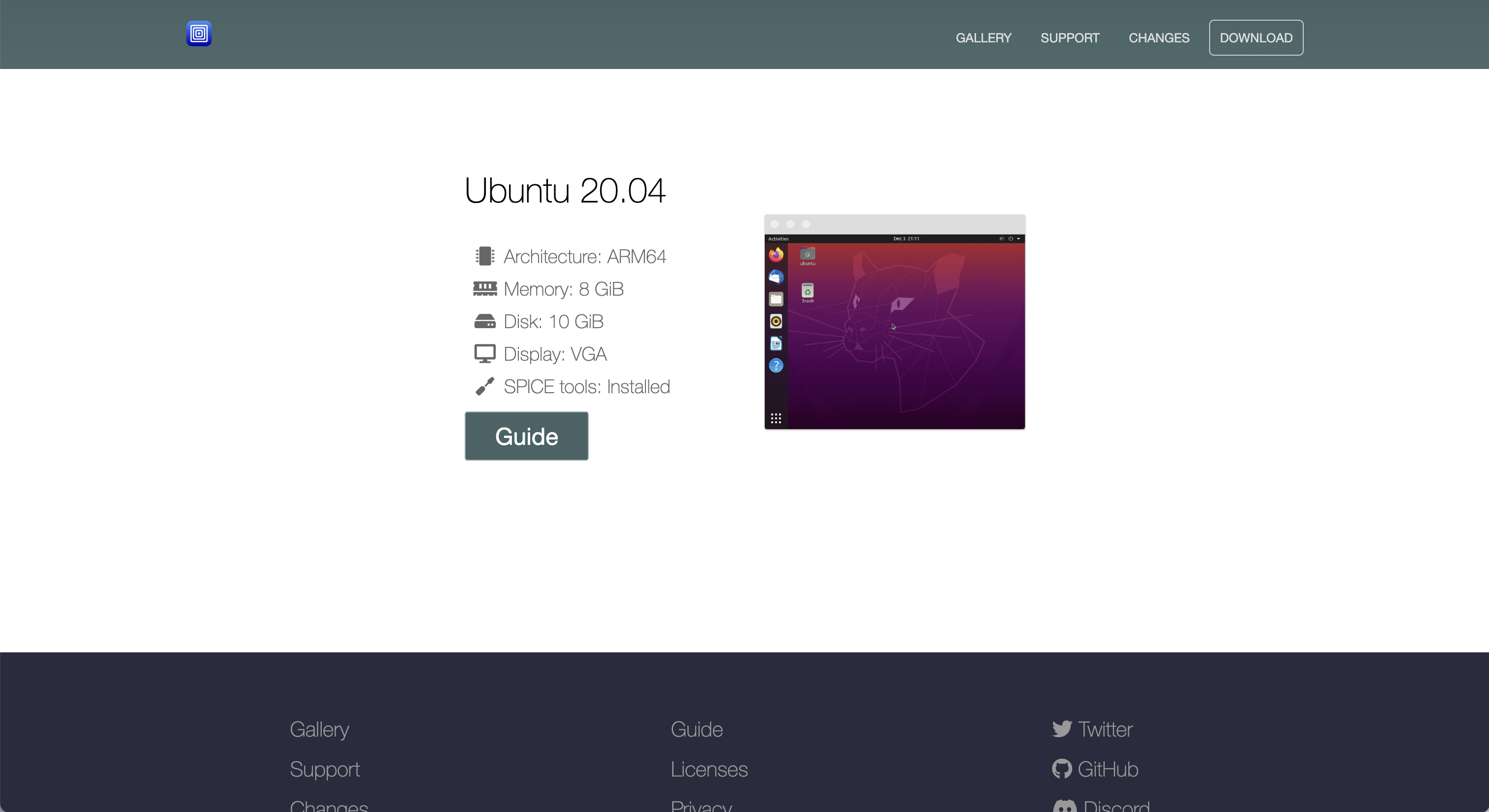Click the Display monitor icon
The height and width of the screenshot is (812, 1489).
[484, 354]
